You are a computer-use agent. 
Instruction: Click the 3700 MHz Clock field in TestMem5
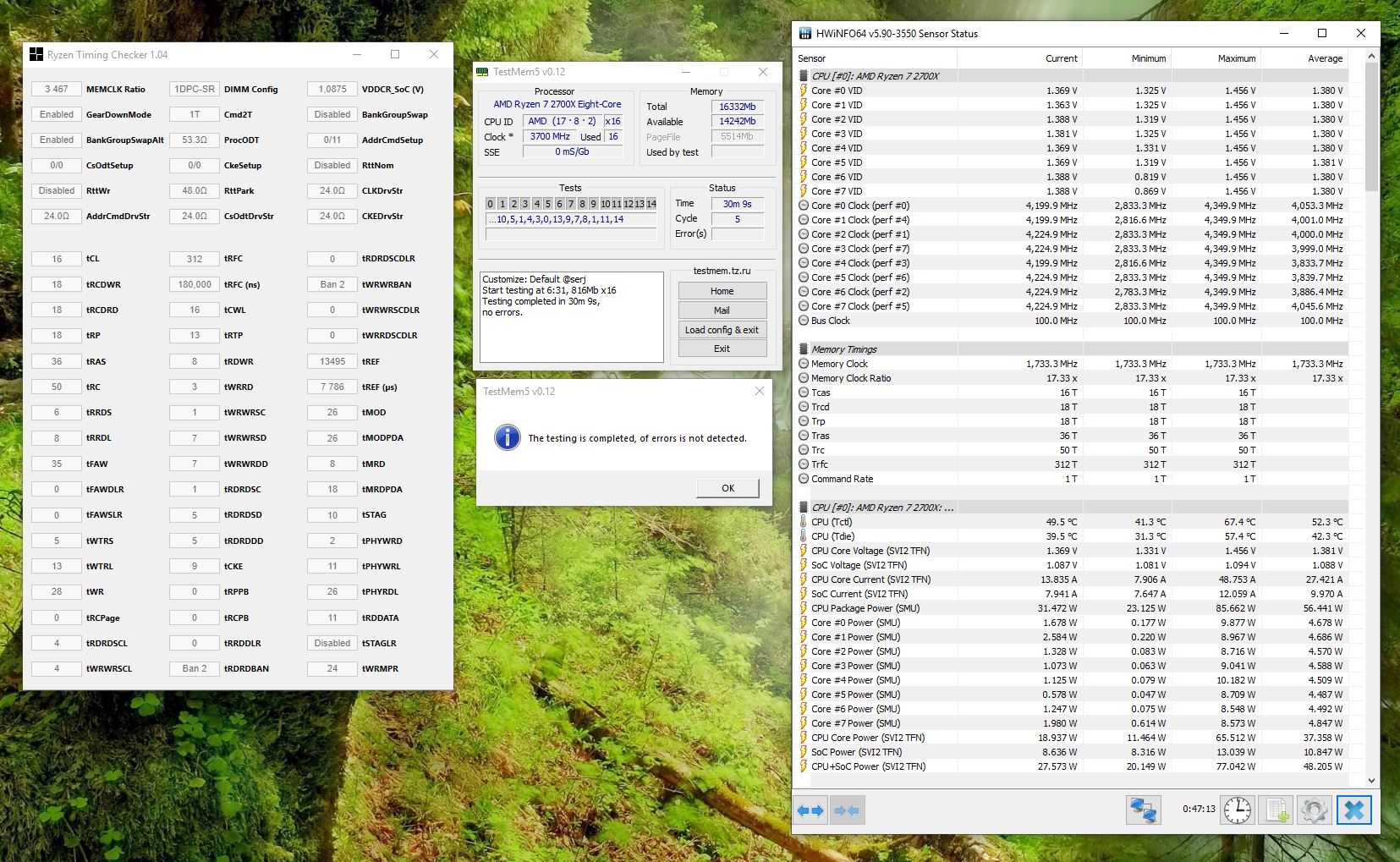pyautogui.click(x=550, y=136)
